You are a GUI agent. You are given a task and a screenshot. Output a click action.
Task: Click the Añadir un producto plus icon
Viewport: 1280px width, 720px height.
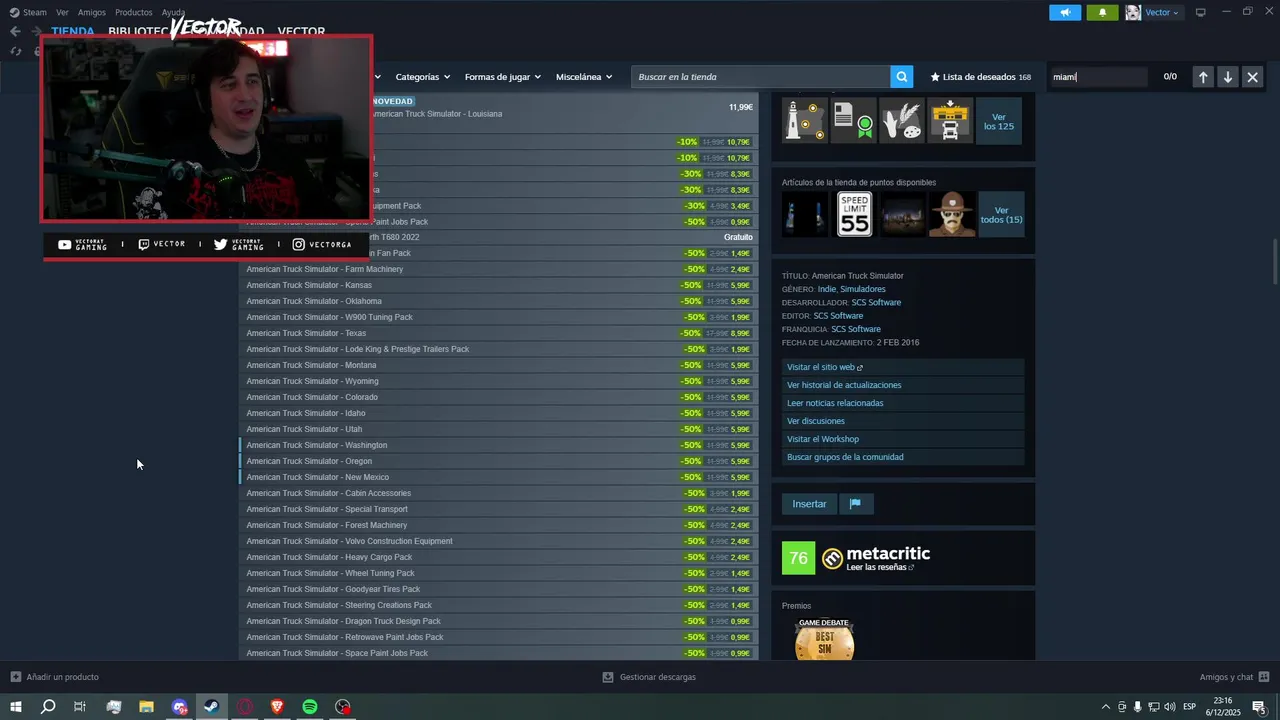click(x=16, y=677)
